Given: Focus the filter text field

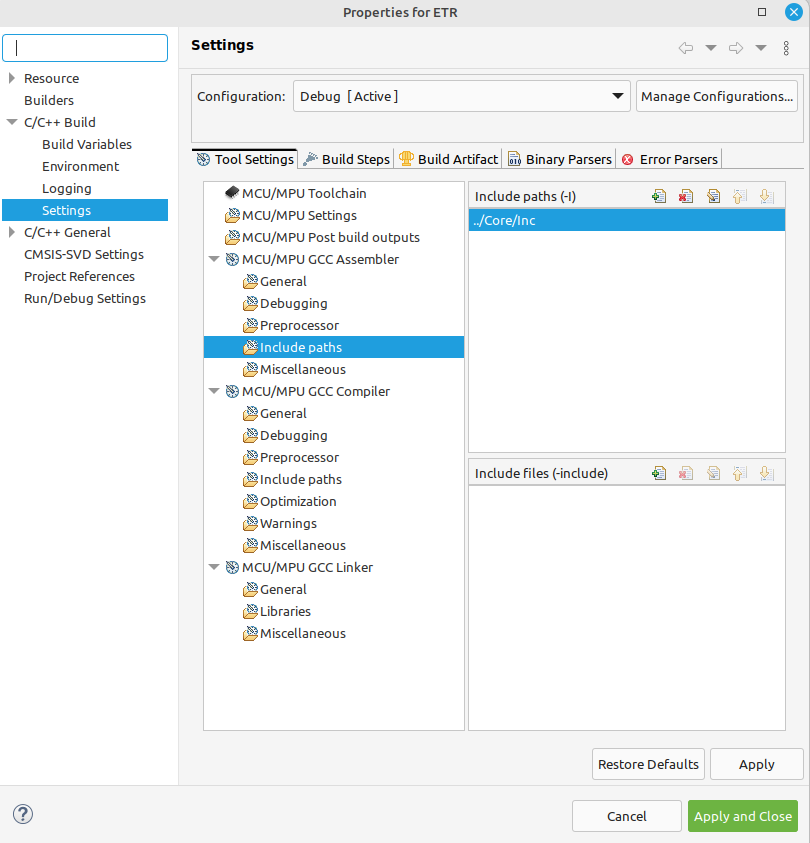Looking at the screenshot, I should click(85, 48).
